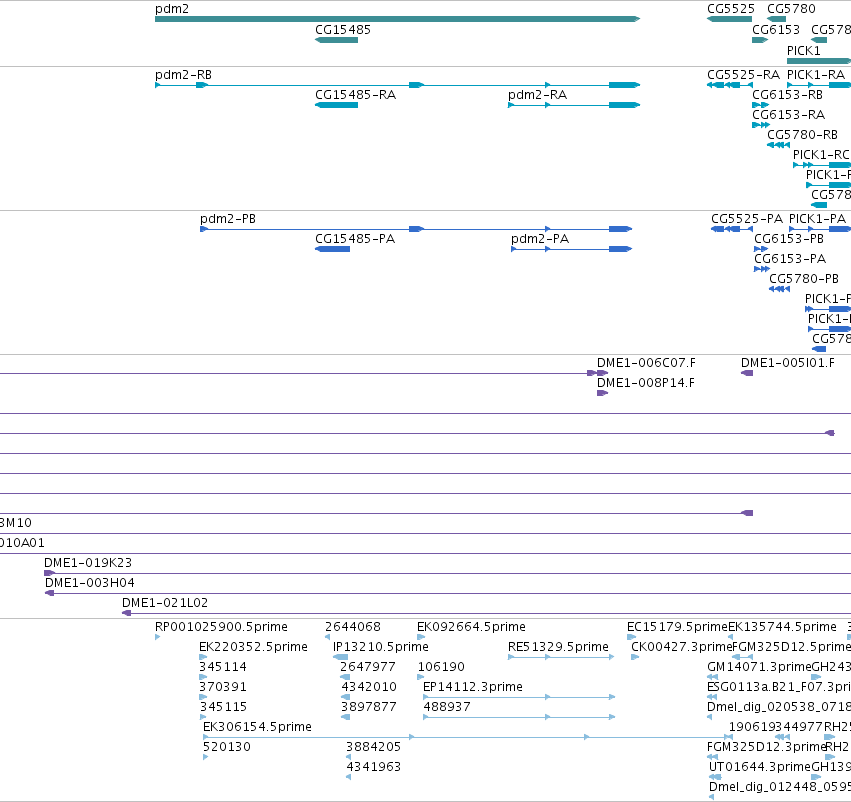The height and width of the screenshot is (802, 851).
Task: Select the pdm2 gene span bar
Action: click(397, 19)
